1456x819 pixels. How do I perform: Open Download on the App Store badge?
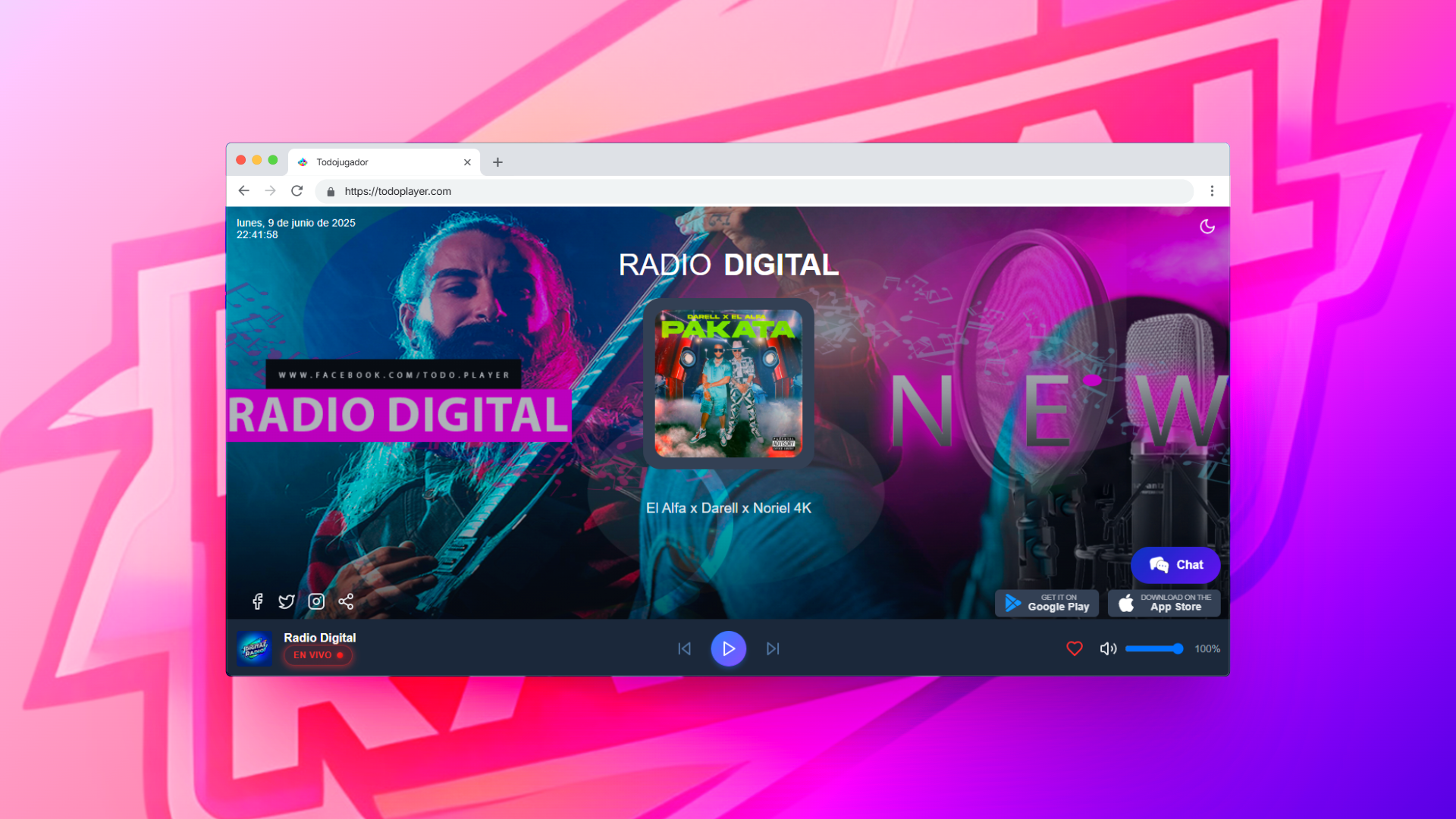pyautogui.click(x=1164, y=603)
